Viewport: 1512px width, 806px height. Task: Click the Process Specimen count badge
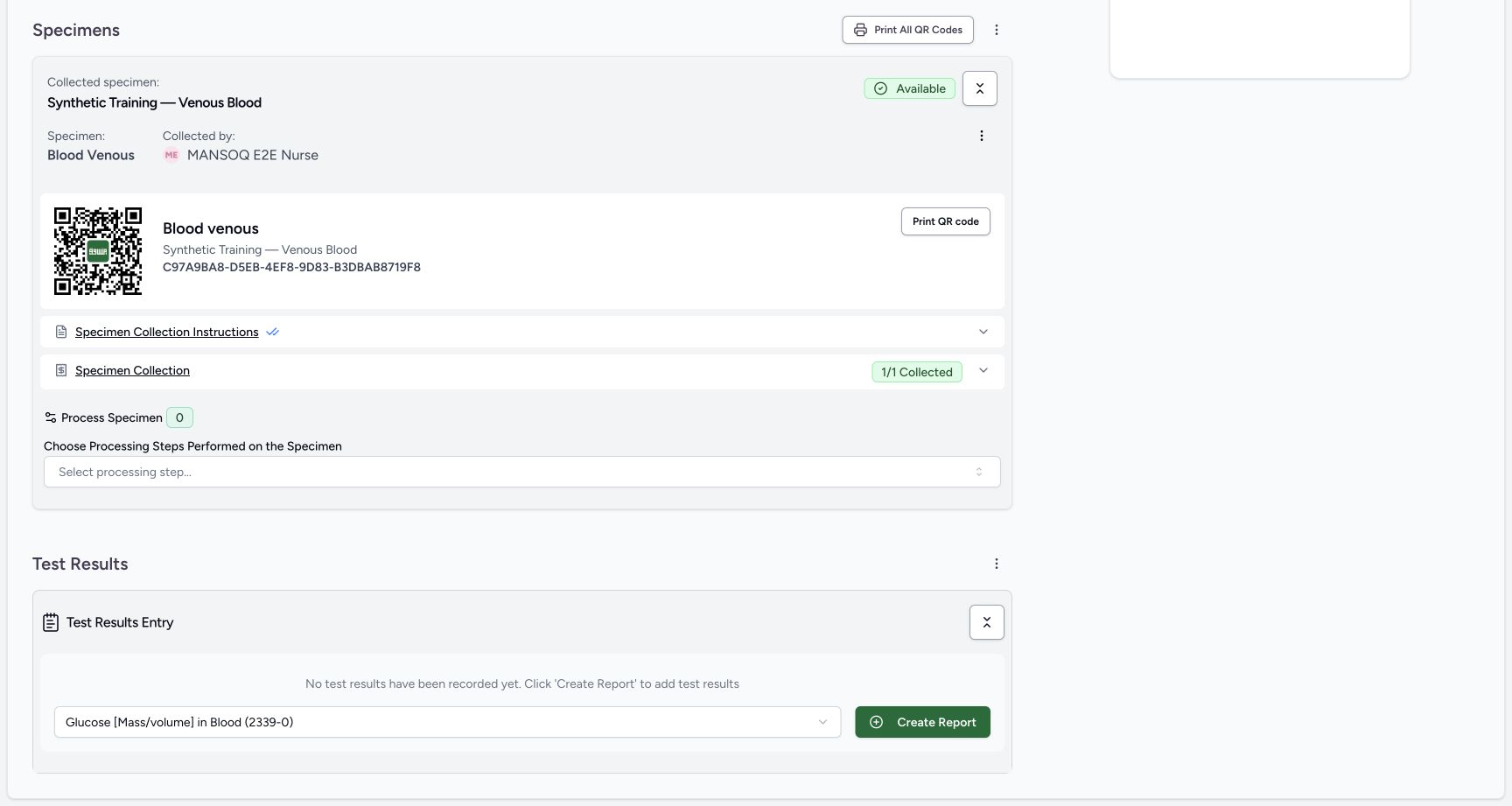pos(179,417)
